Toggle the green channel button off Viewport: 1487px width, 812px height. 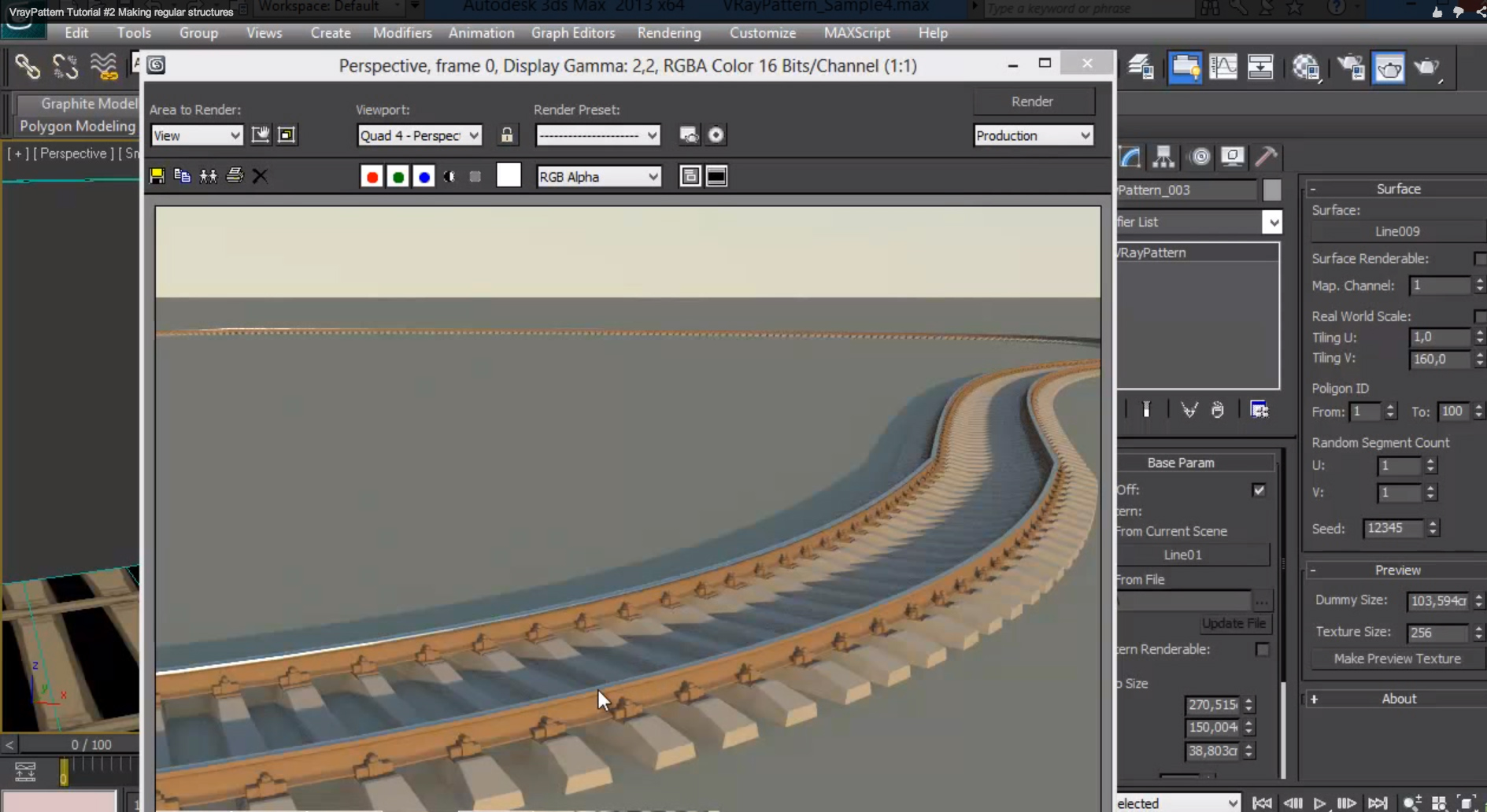pos(398,176)
